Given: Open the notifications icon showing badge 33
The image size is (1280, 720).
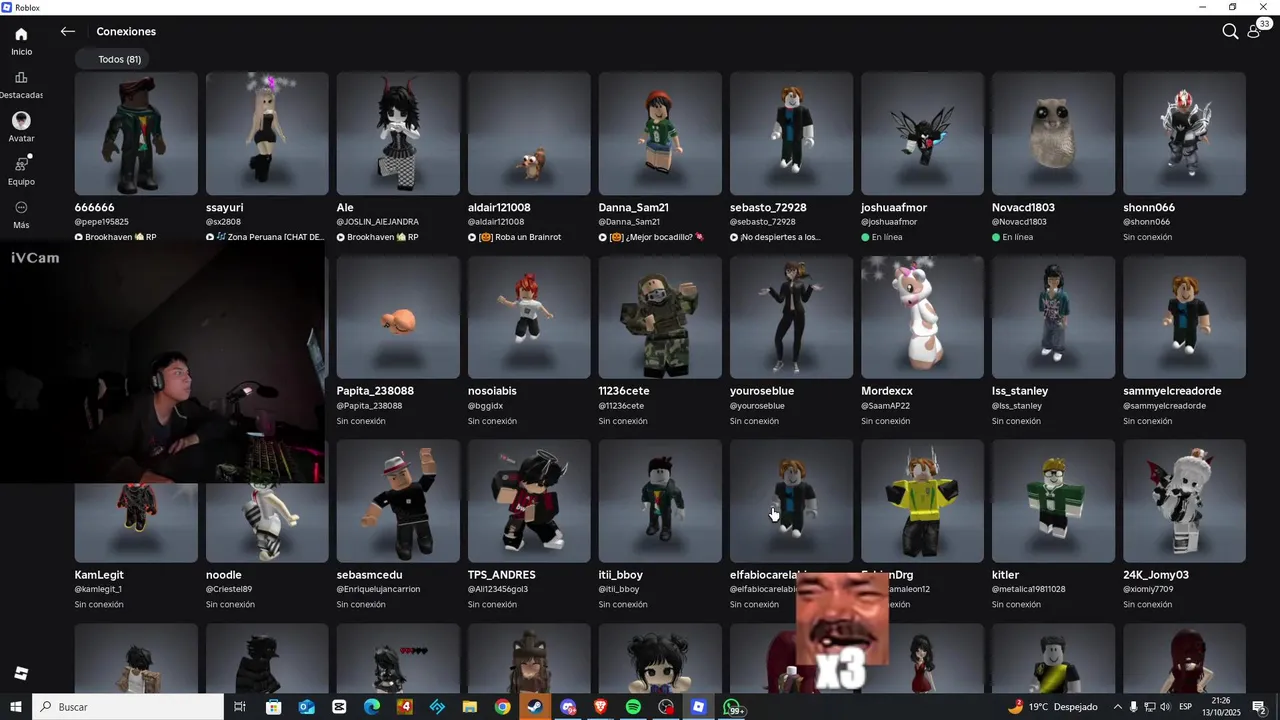Looking at the screenshot, I should click(1255, 31).
